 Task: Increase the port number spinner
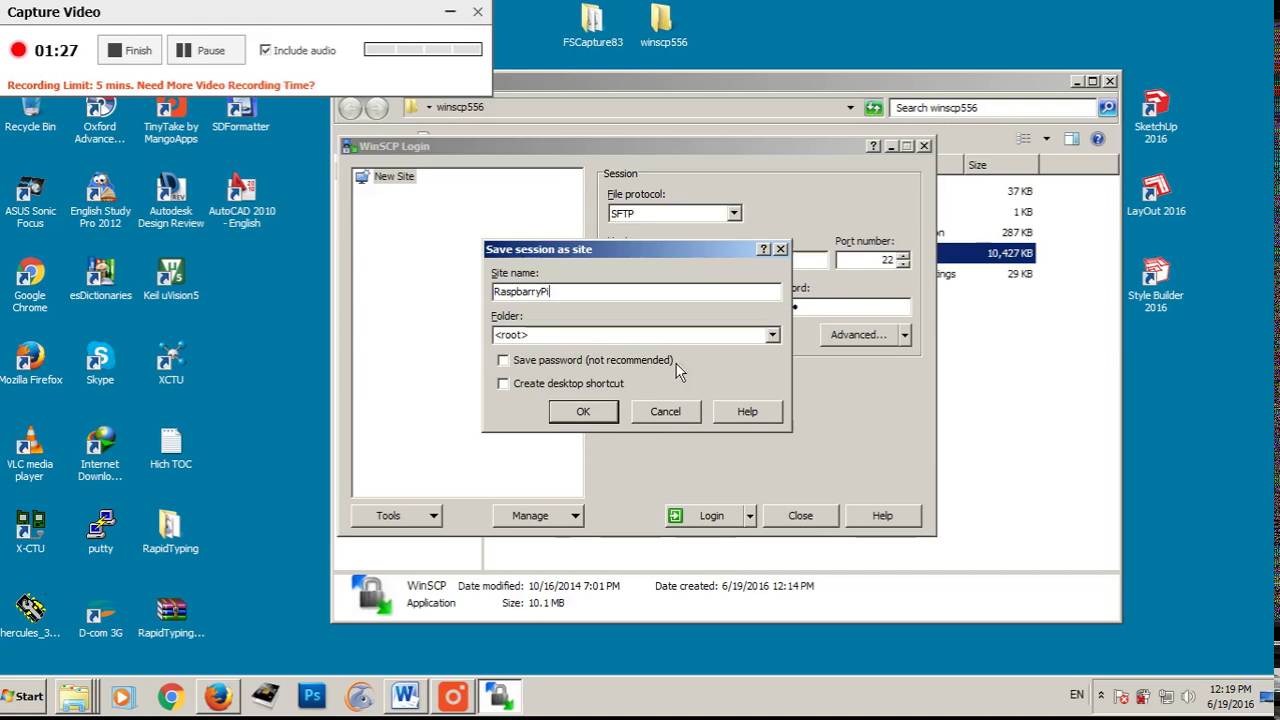point(903,255)
